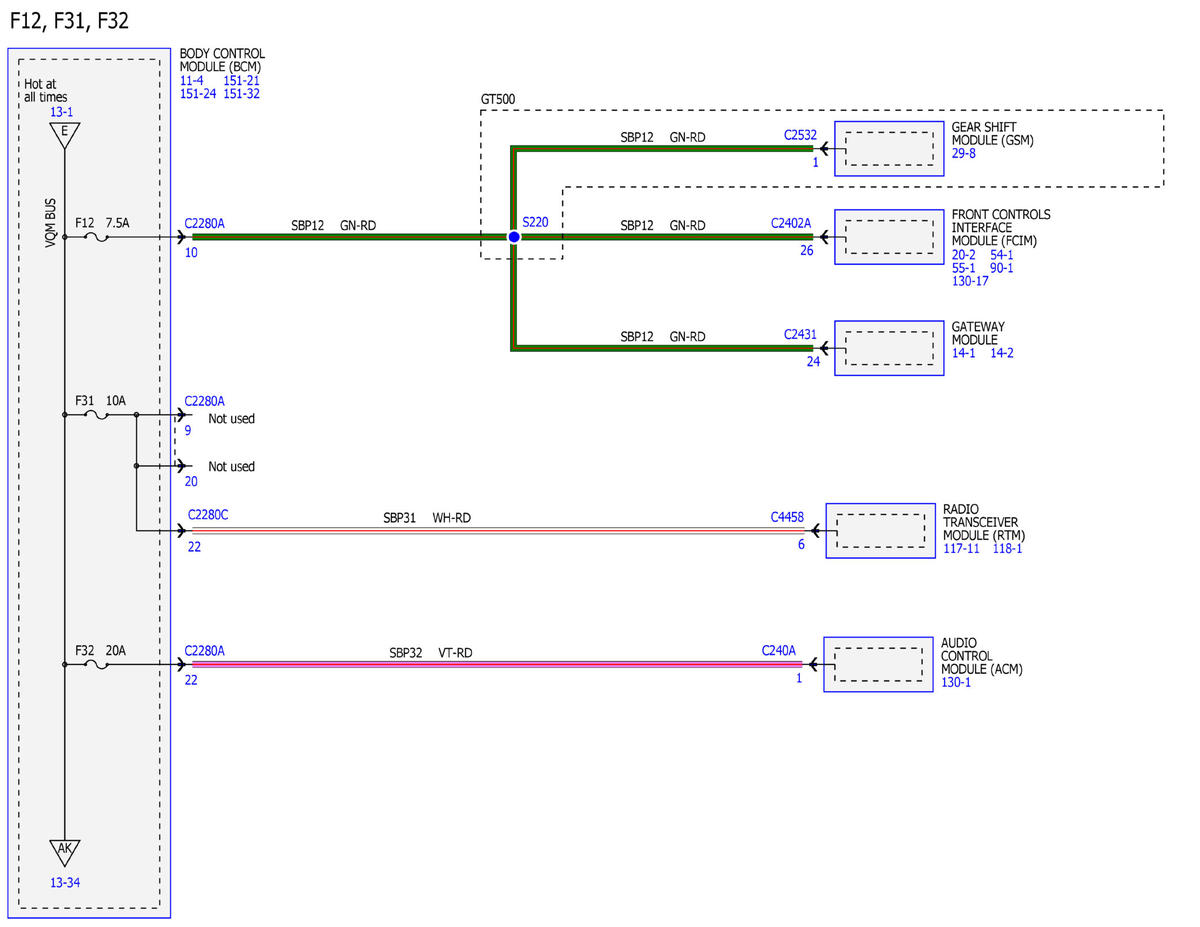Open Gateway Module reference 14-2
Screen dimensions: 1200x927
coord(1002,353)
